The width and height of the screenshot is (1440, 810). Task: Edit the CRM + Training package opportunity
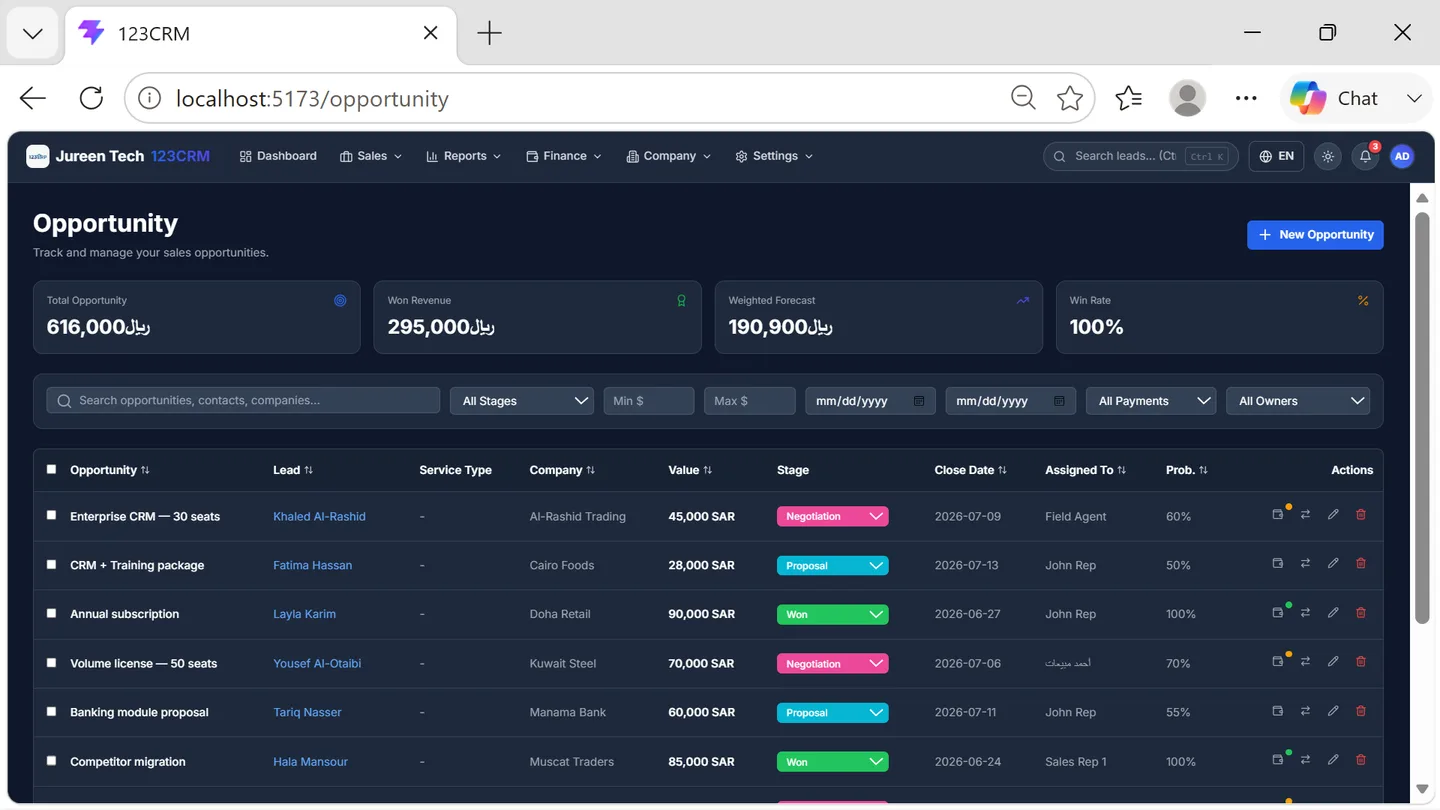tap(1333, 563)
